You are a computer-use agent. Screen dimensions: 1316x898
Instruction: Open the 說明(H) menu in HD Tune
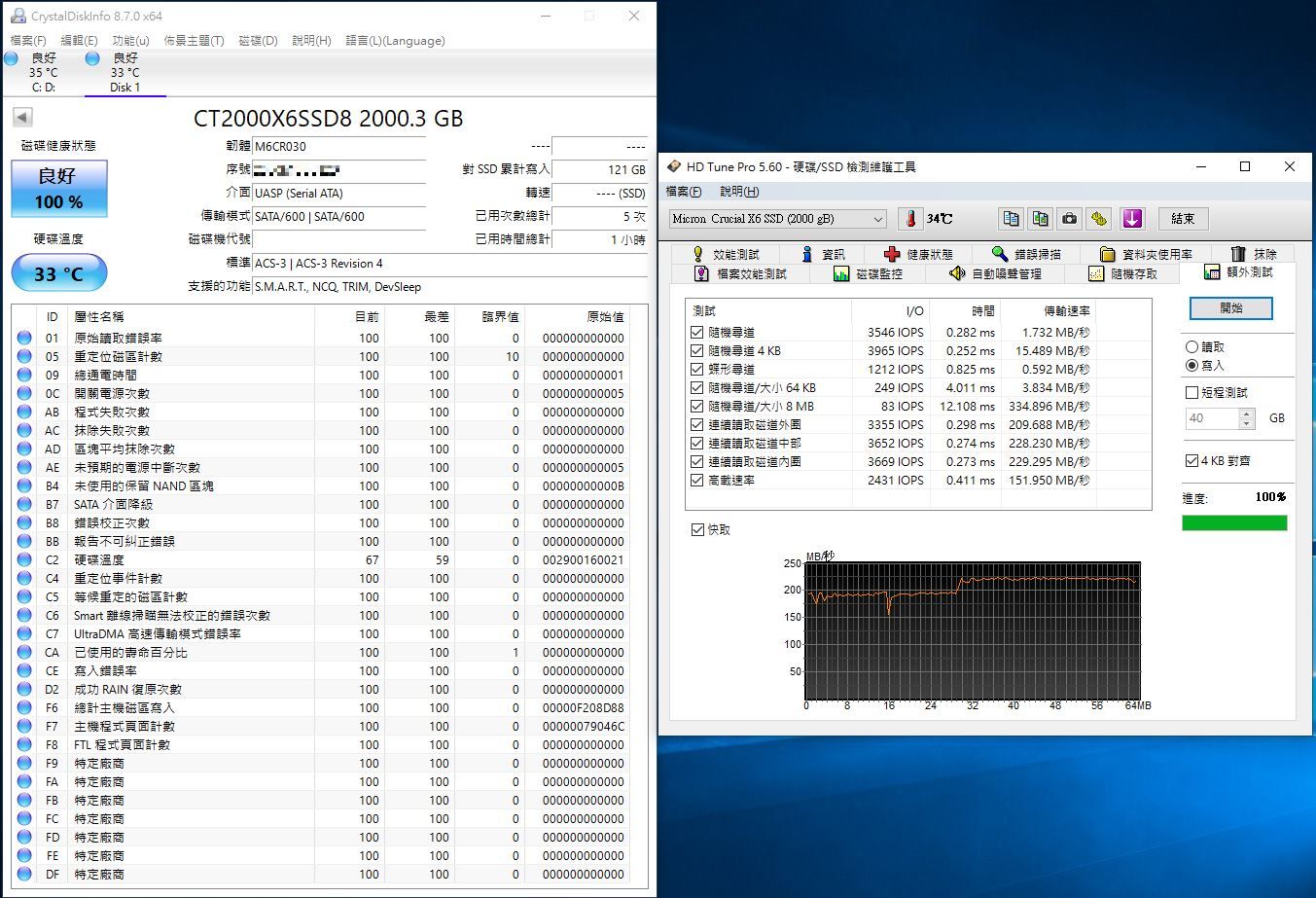click(x=739, y=192)
